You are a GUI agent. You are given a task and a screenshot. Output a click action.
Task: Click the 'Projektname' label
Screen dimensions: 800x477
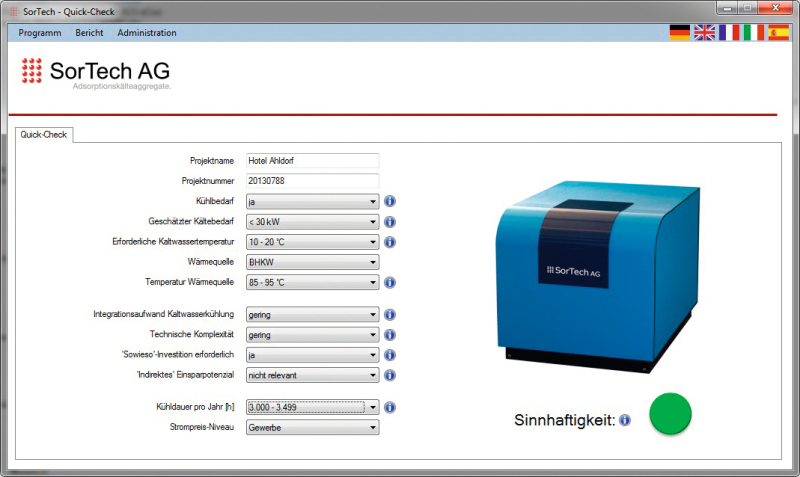(x=212, y=161)
